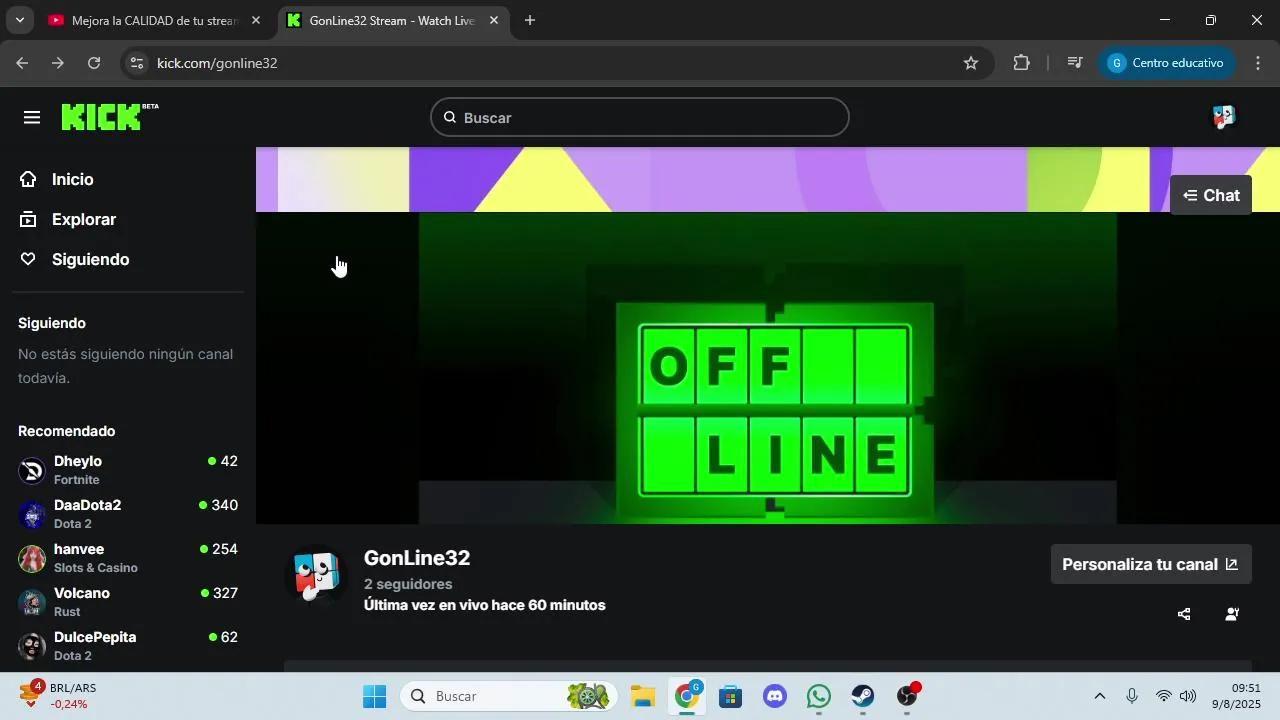Screen dimensions: 1280x720
Task: Click the search magnifier icon in Kick
Action: point(450,117)
